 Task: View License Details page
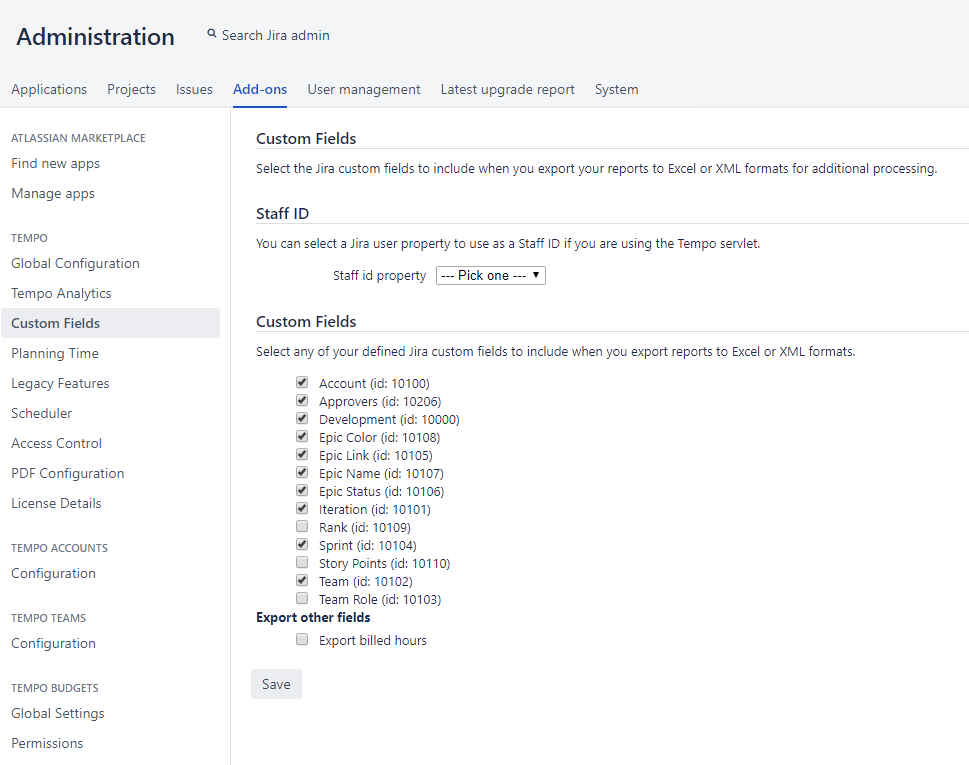(x=56, y=503)
